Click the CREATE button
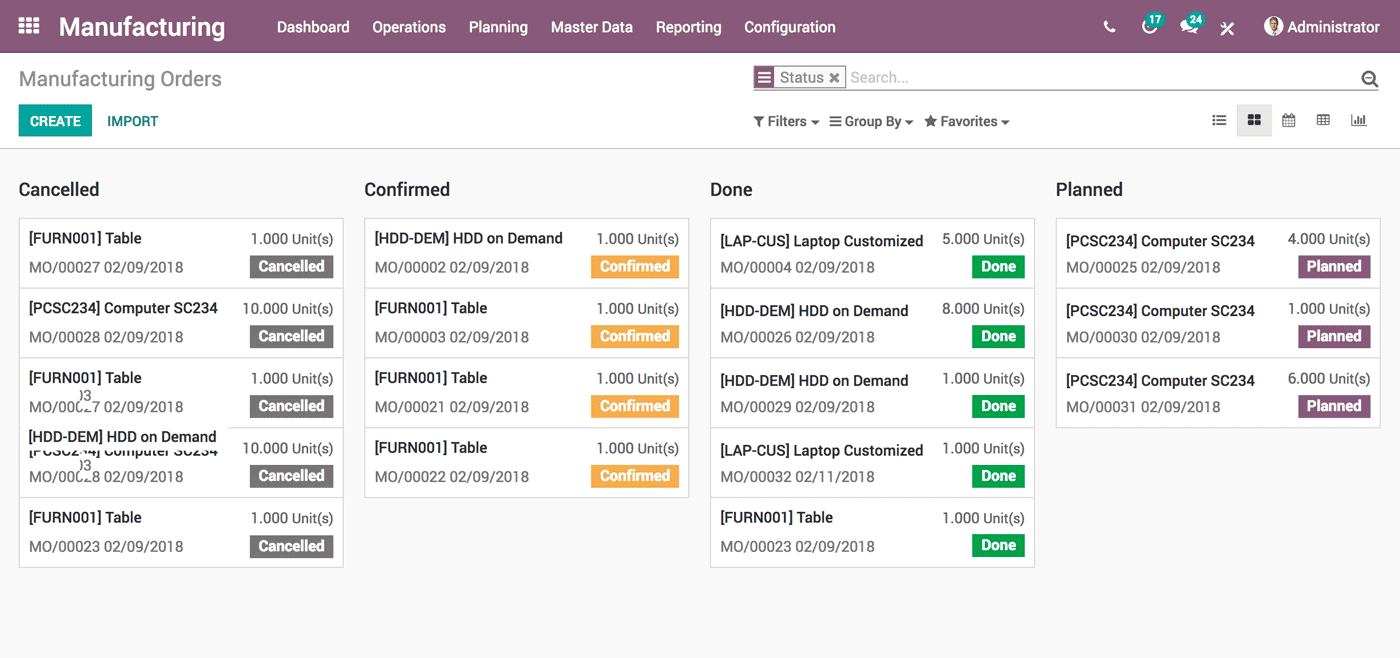The height and width of the screenshot is (658, 1400). coord(55,120)
